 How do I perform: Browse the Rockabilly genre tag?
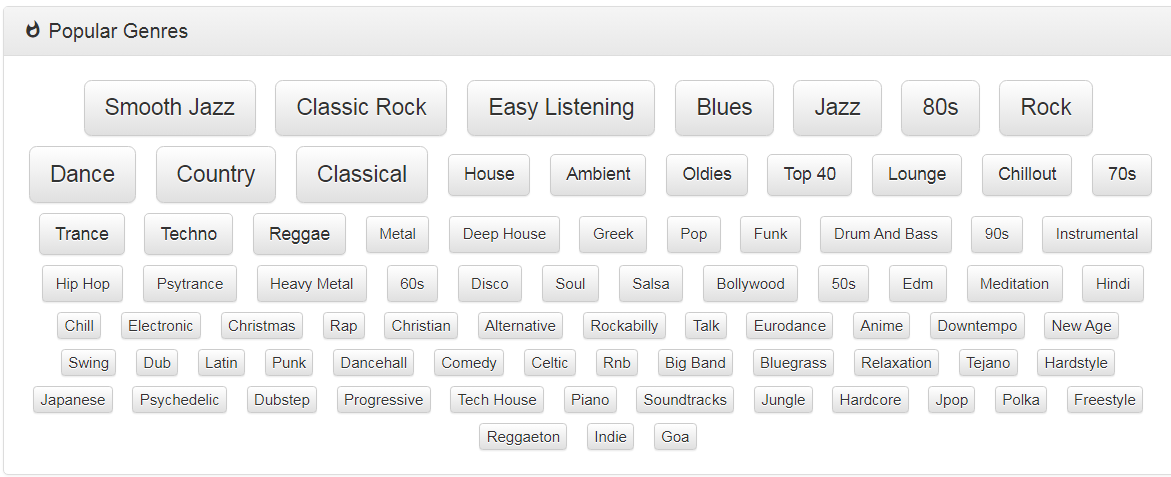(x=624, y=326)
